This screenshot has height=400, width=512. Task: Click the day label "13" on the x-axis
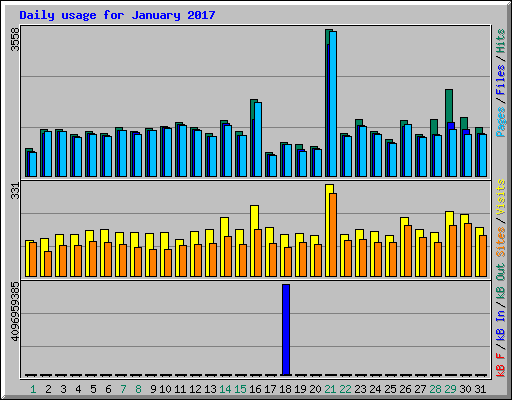pos(210,389)
